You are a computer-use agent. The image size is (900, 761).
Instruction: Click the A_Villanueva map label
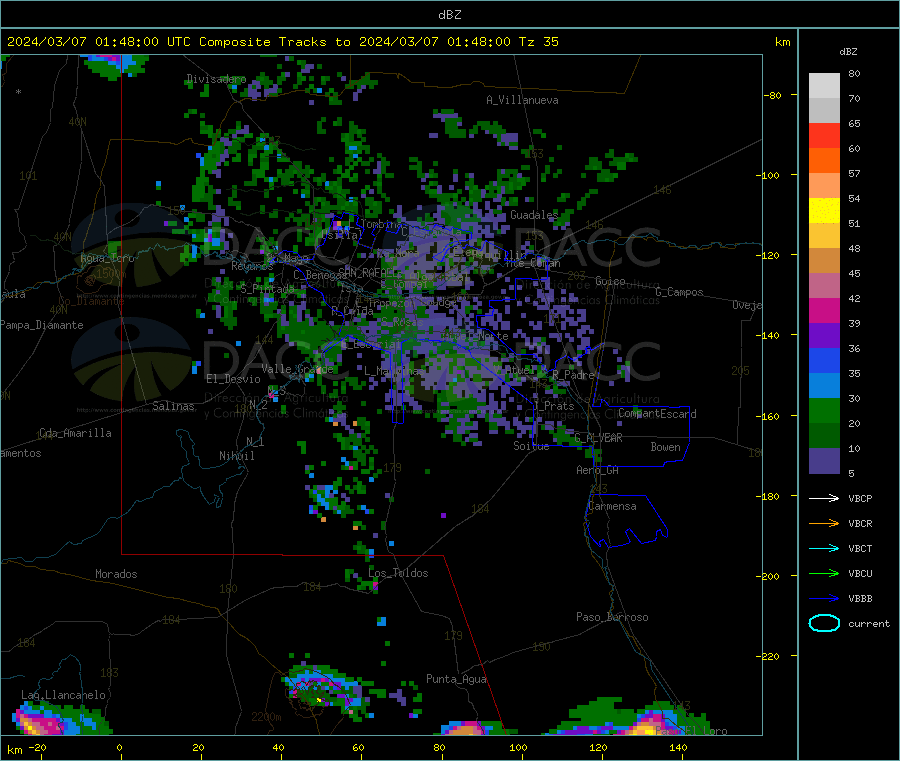click(522, 100)
